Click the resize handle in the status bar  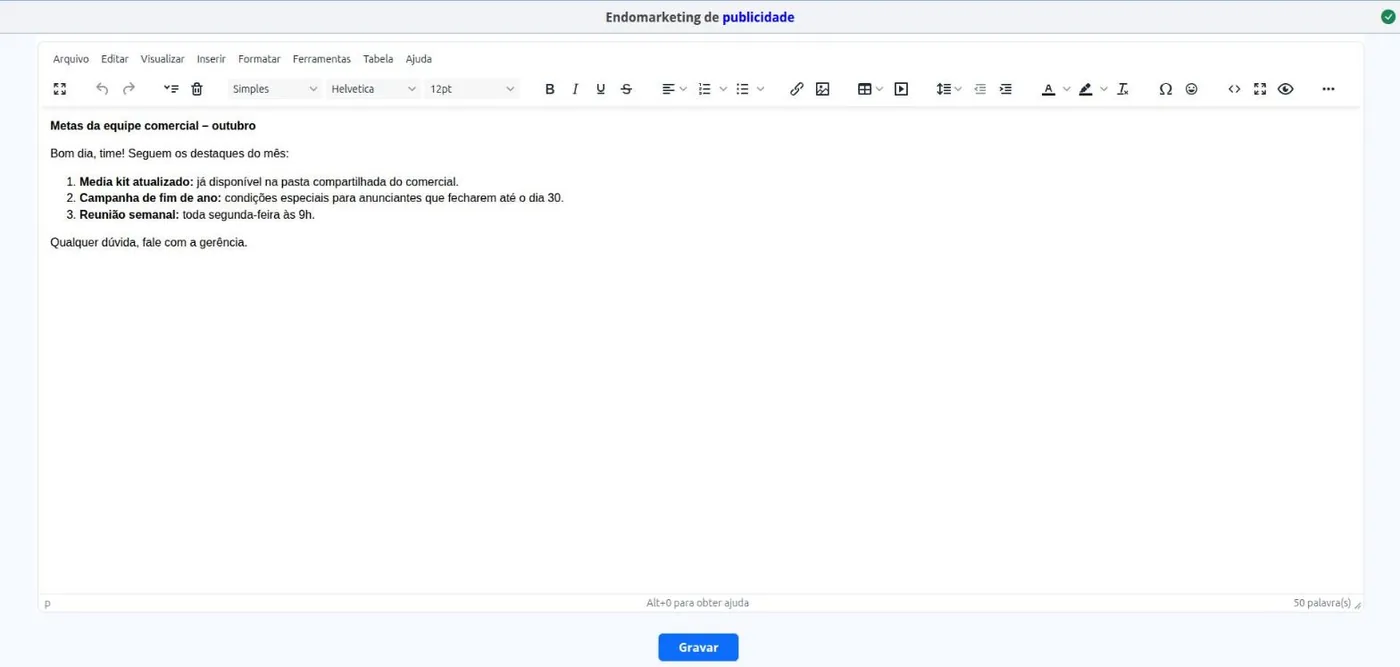(1357, 604)
